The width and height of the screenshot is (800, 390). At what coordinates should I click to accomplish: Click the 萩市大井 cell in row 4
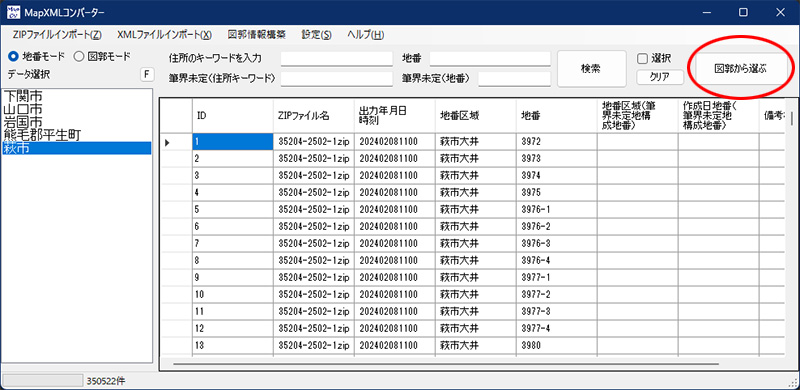pyautogui.click(x=476, y=192)
